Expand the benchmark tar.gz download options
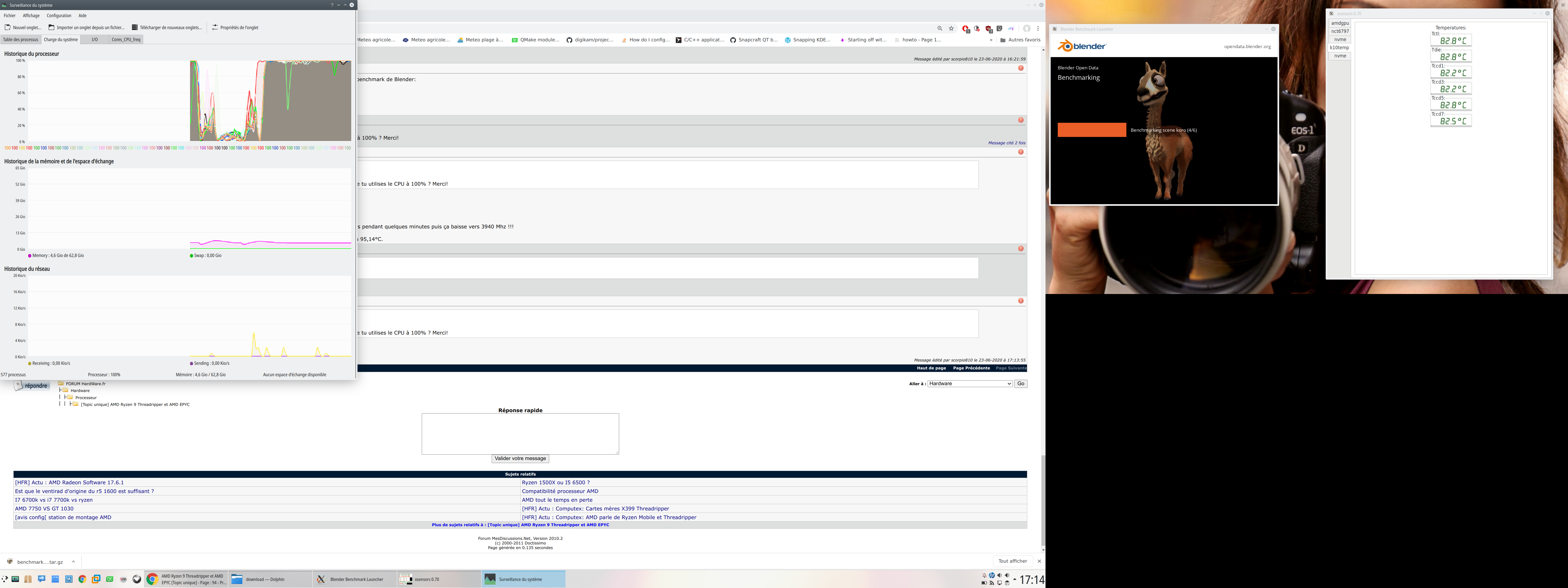 (x=73, y=562)
